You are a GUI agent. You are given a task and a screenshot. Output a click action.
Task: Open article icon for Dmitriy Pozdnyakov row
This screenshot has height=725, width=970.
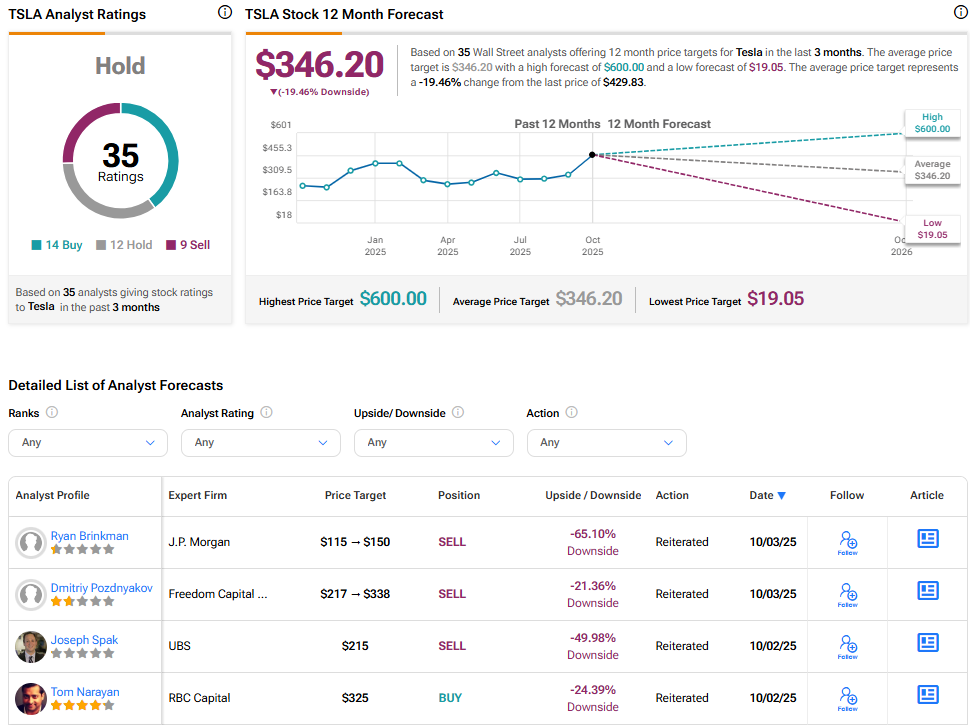927,591
